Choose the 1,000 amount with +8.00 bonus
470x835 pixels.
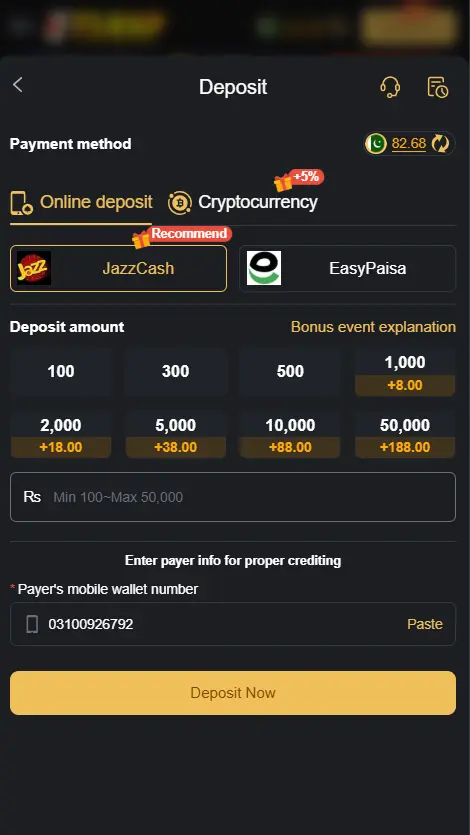click(405, 372)
